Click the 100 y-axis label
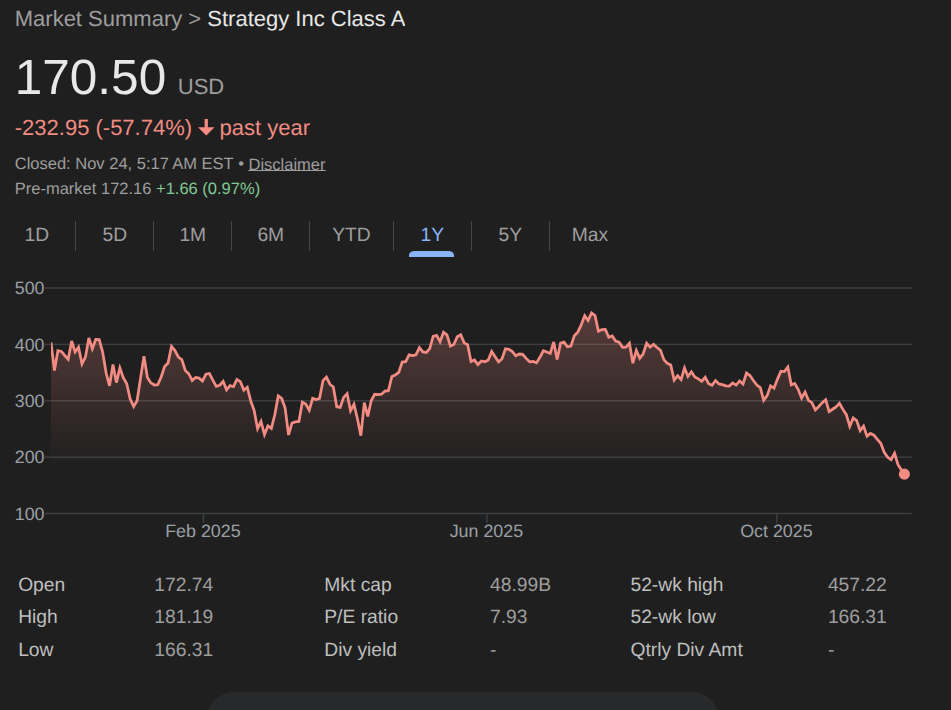 coord(30,514)
